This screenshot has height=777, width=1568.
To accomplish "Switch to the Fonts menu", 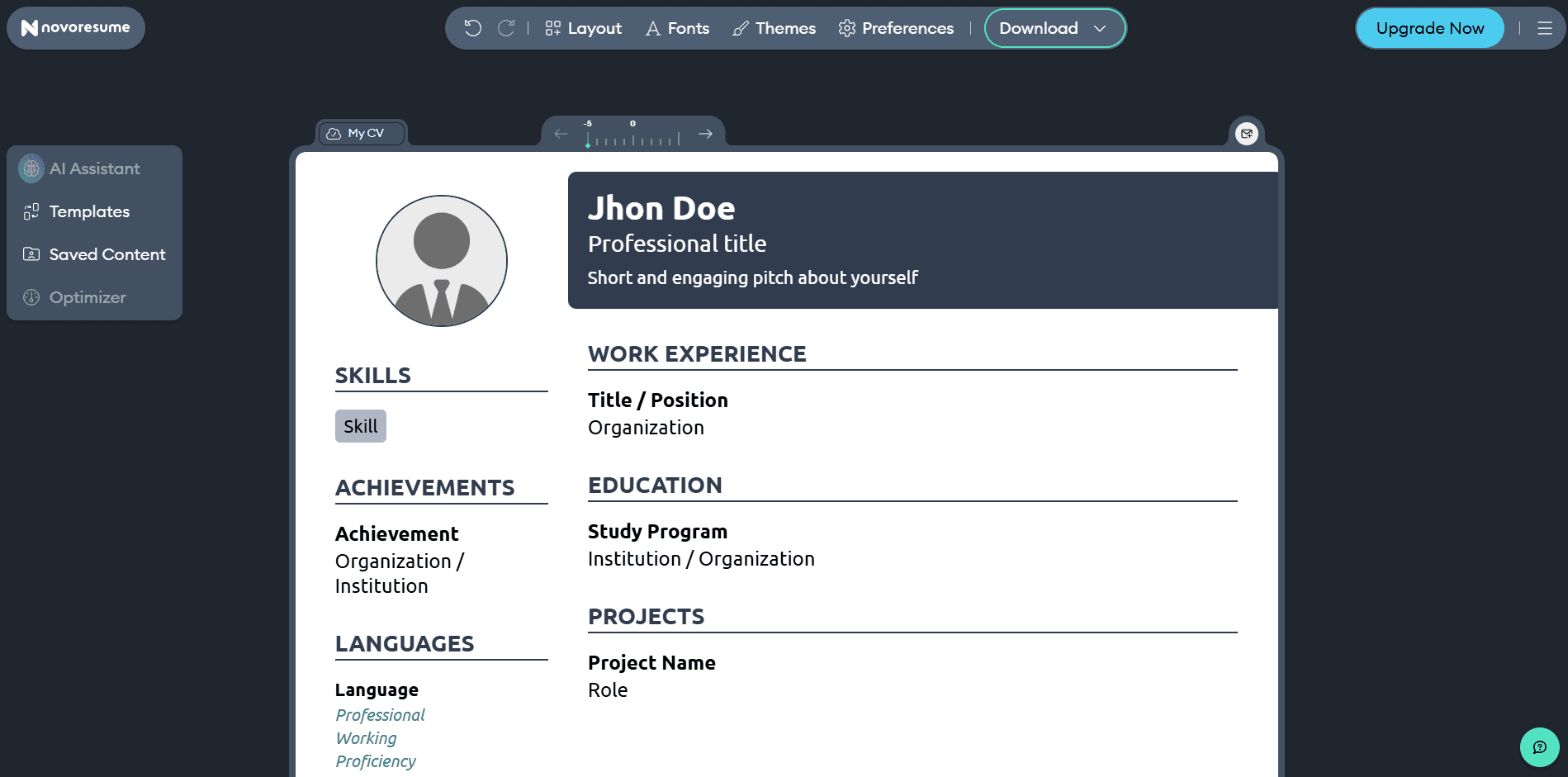I will coord(677,27).
